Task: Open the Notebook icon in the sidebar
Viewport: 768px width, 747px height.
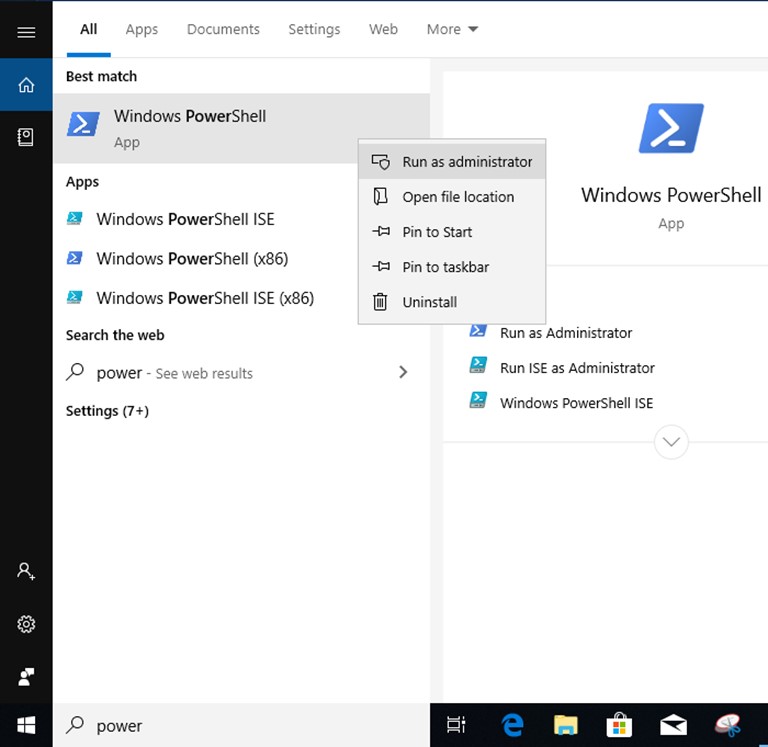Action: 25,137
